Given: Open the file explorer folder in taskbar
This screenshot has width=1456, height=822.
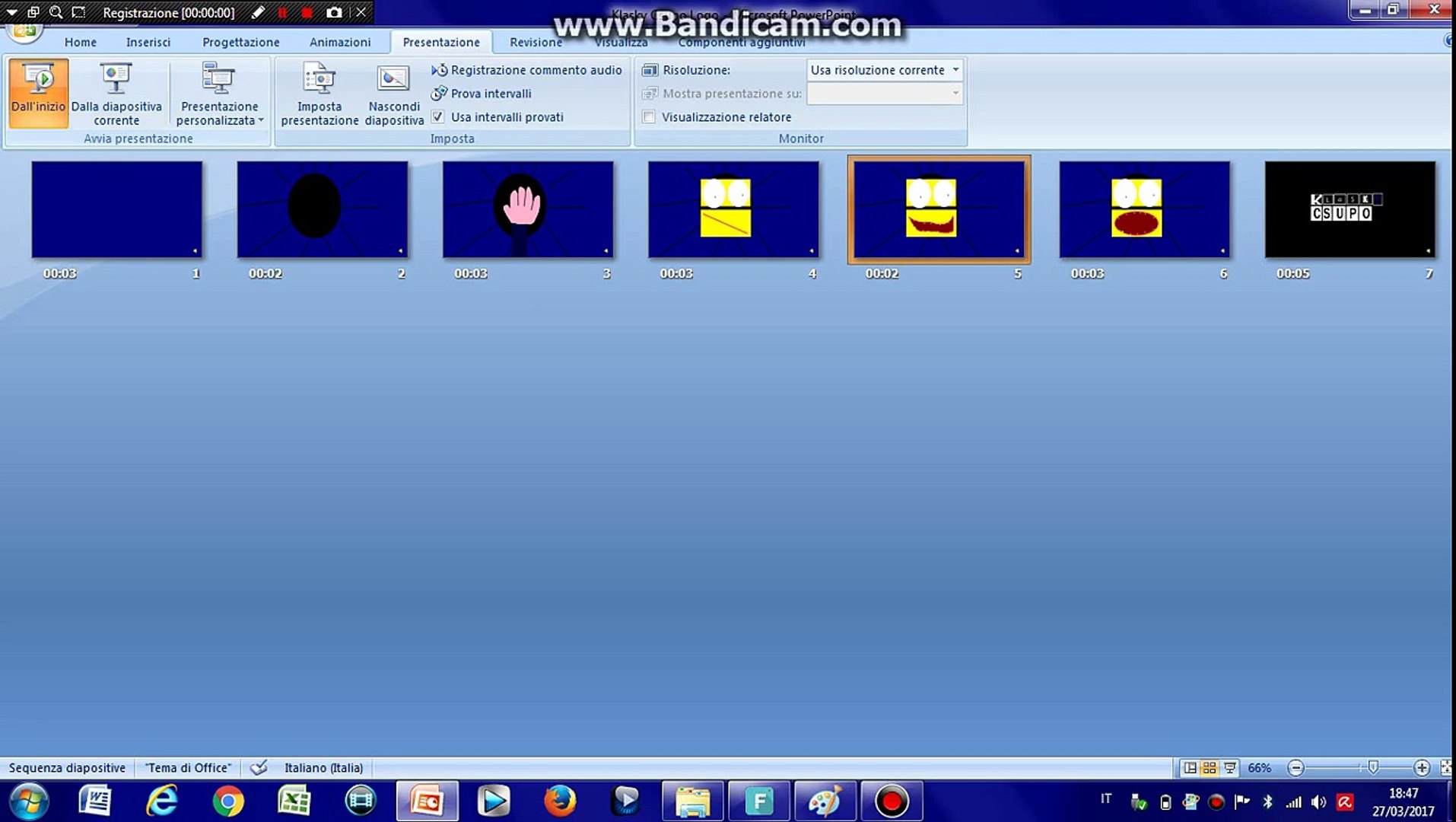Looking at the screenshot, I should click(x=692, y=801).
